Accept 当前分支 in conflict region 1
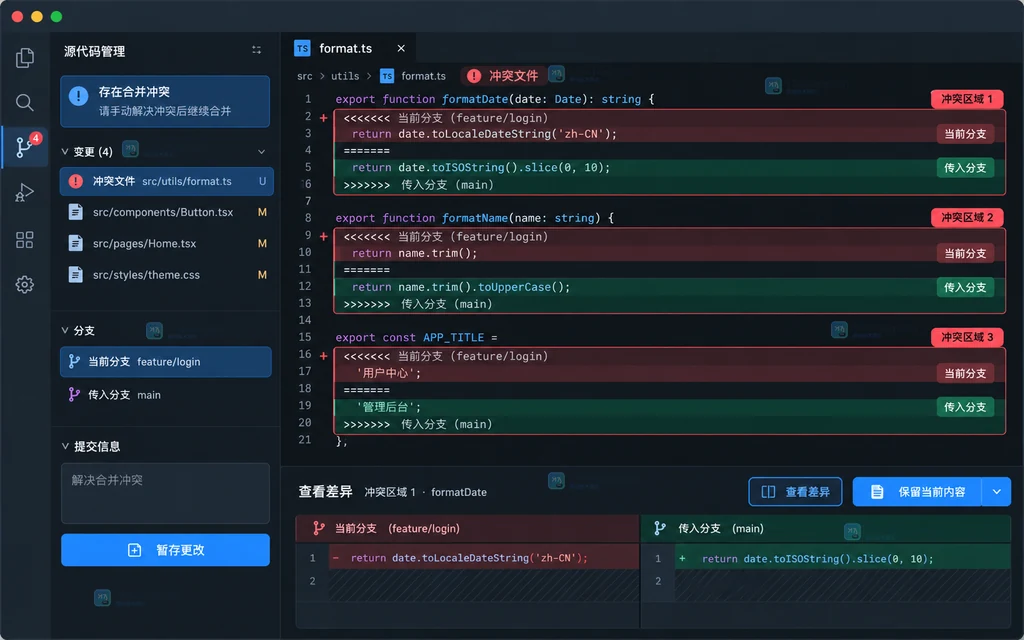The width and height of the screenshot is (1024, 640). pos(965,134)
